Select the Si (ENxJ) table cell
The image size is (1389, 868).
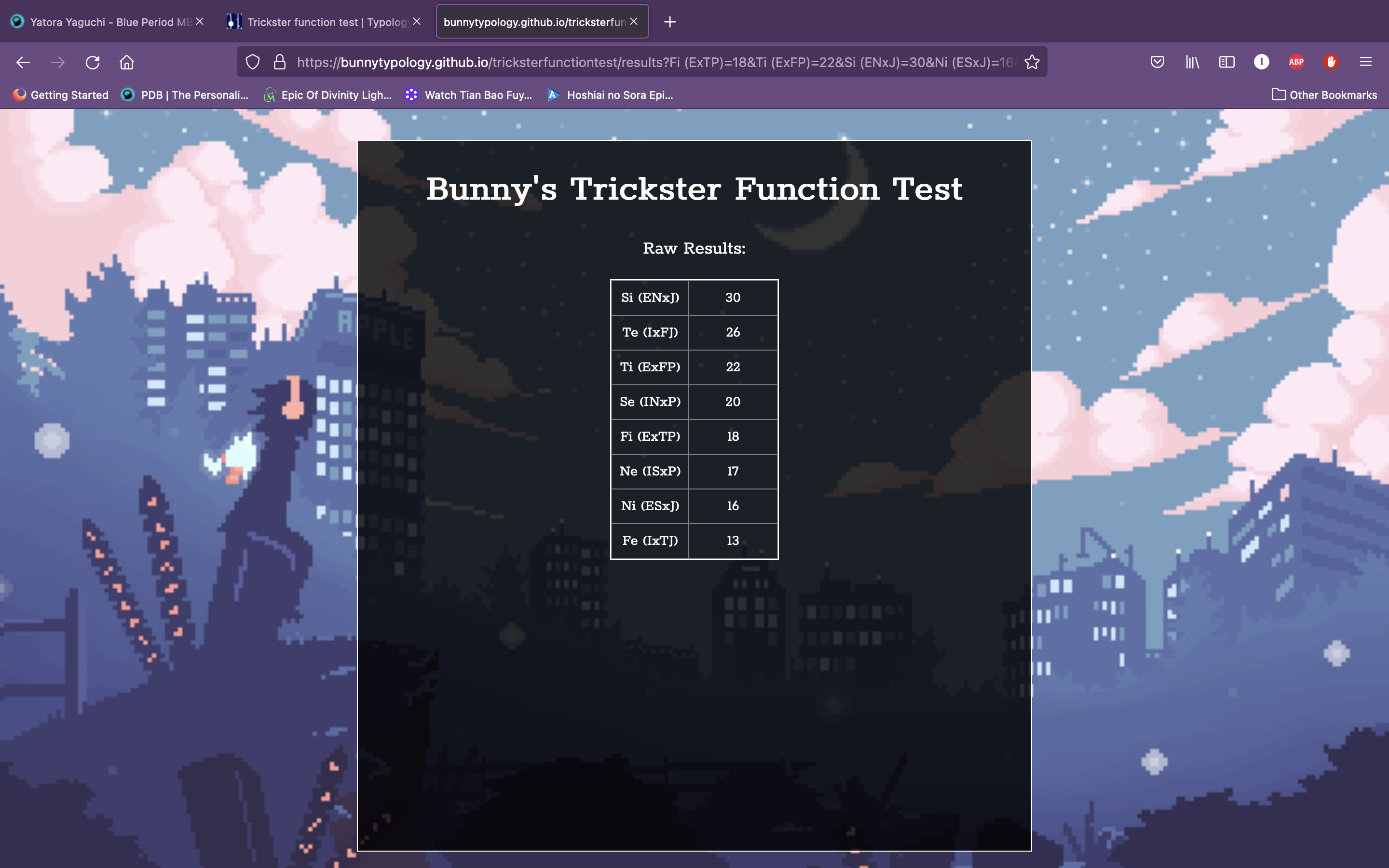click(650, 298)
